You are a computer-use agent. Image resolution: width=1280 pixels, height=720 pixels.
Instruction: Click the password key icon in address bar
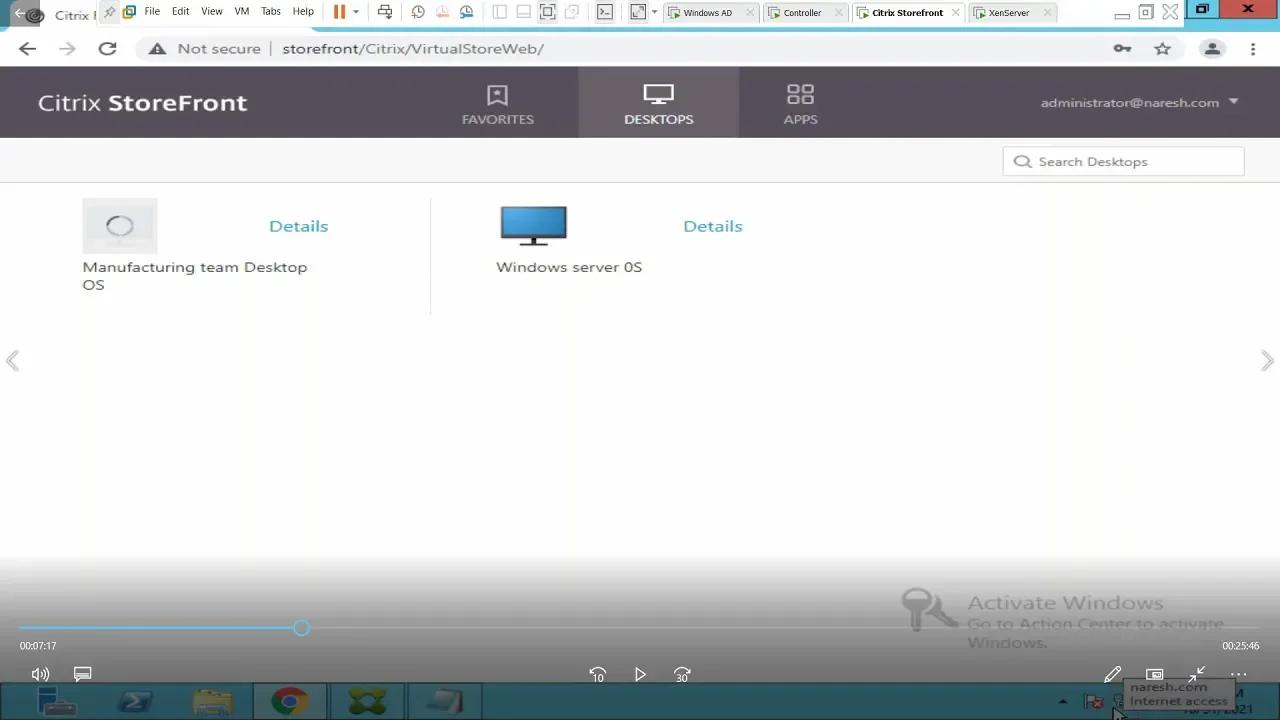coord(1122,48)
